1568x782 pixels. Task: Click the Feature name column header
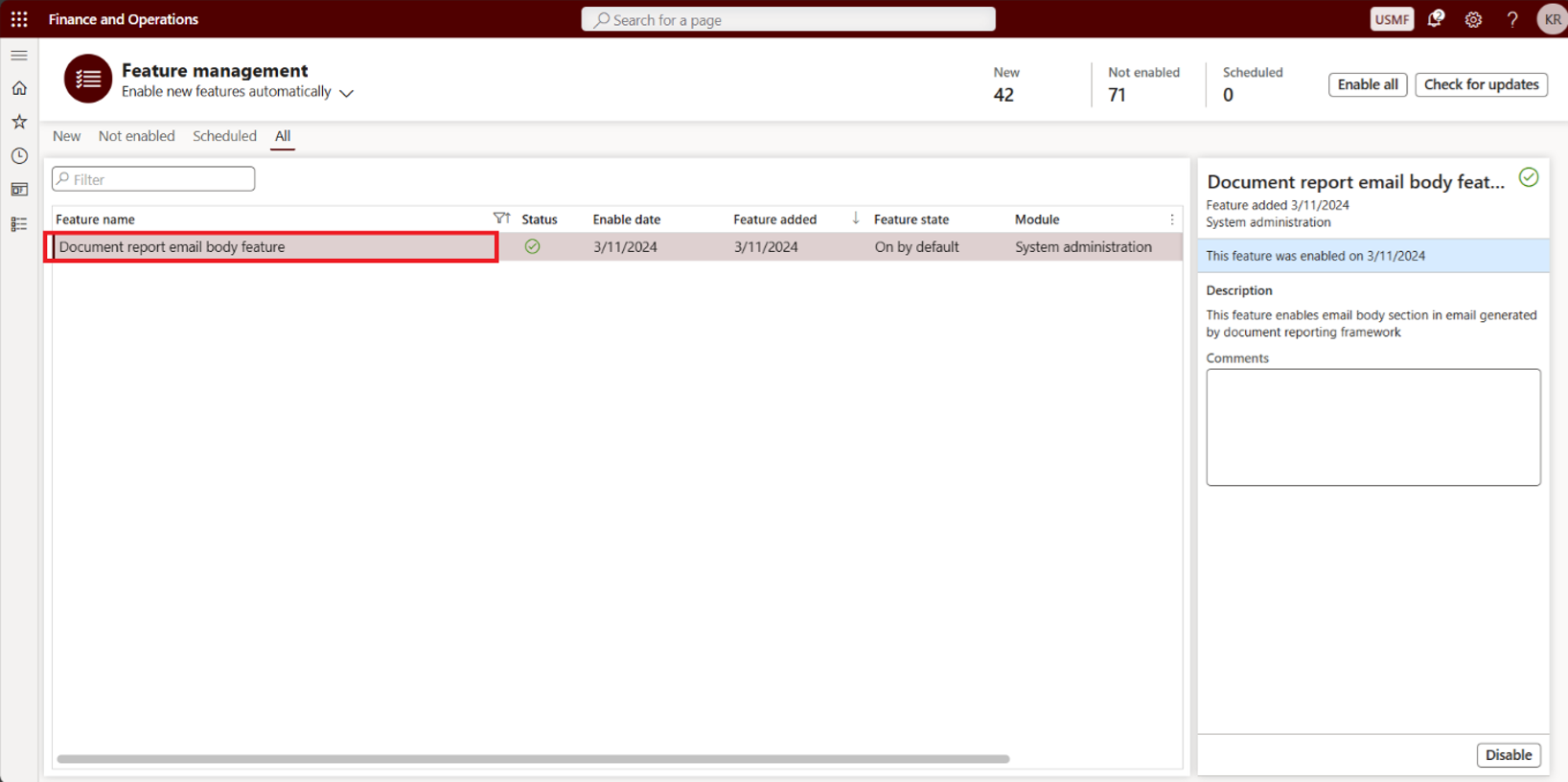[x=95, y=219]
